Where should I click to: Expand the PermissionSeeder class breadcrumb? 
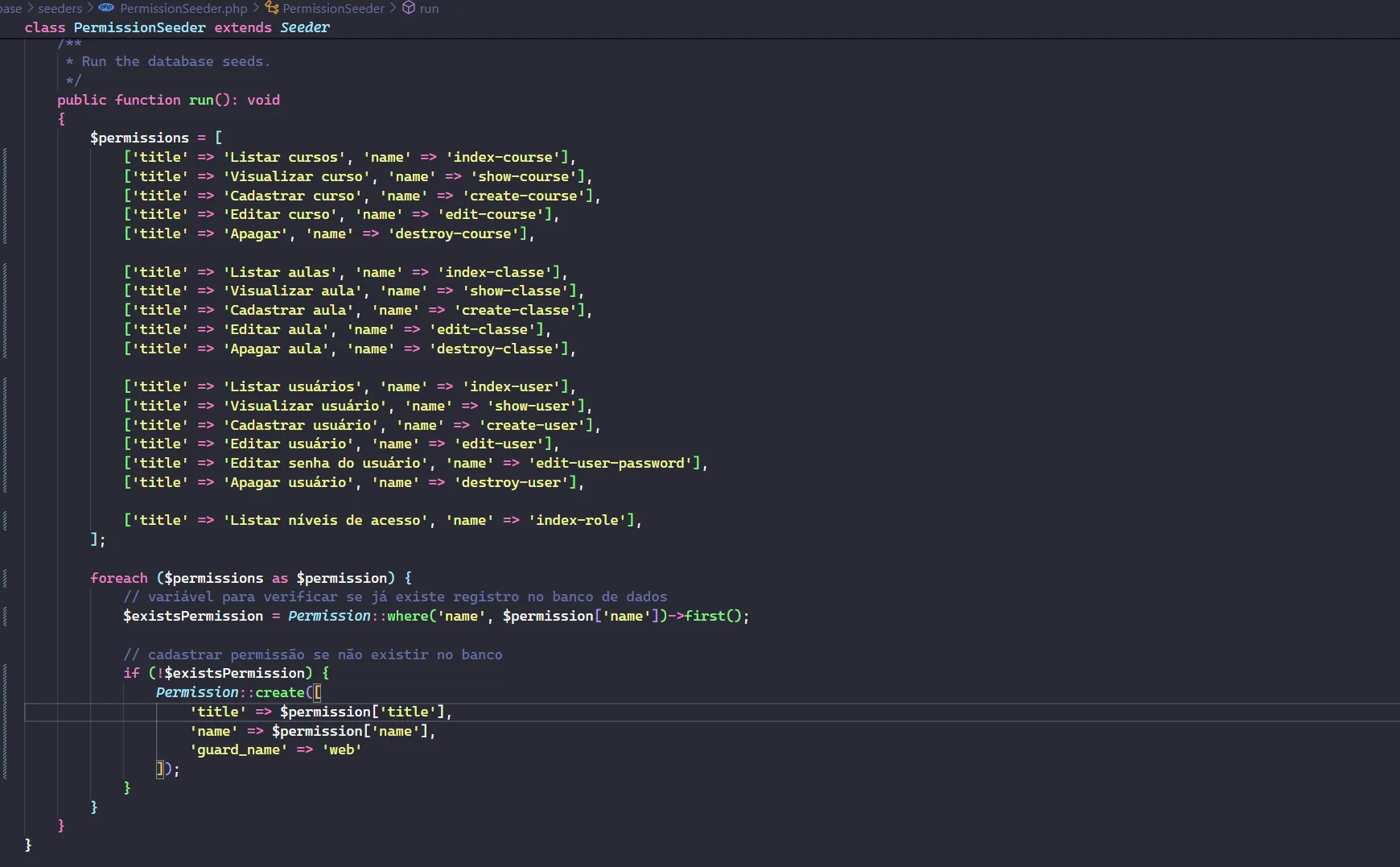click(333, 8)
